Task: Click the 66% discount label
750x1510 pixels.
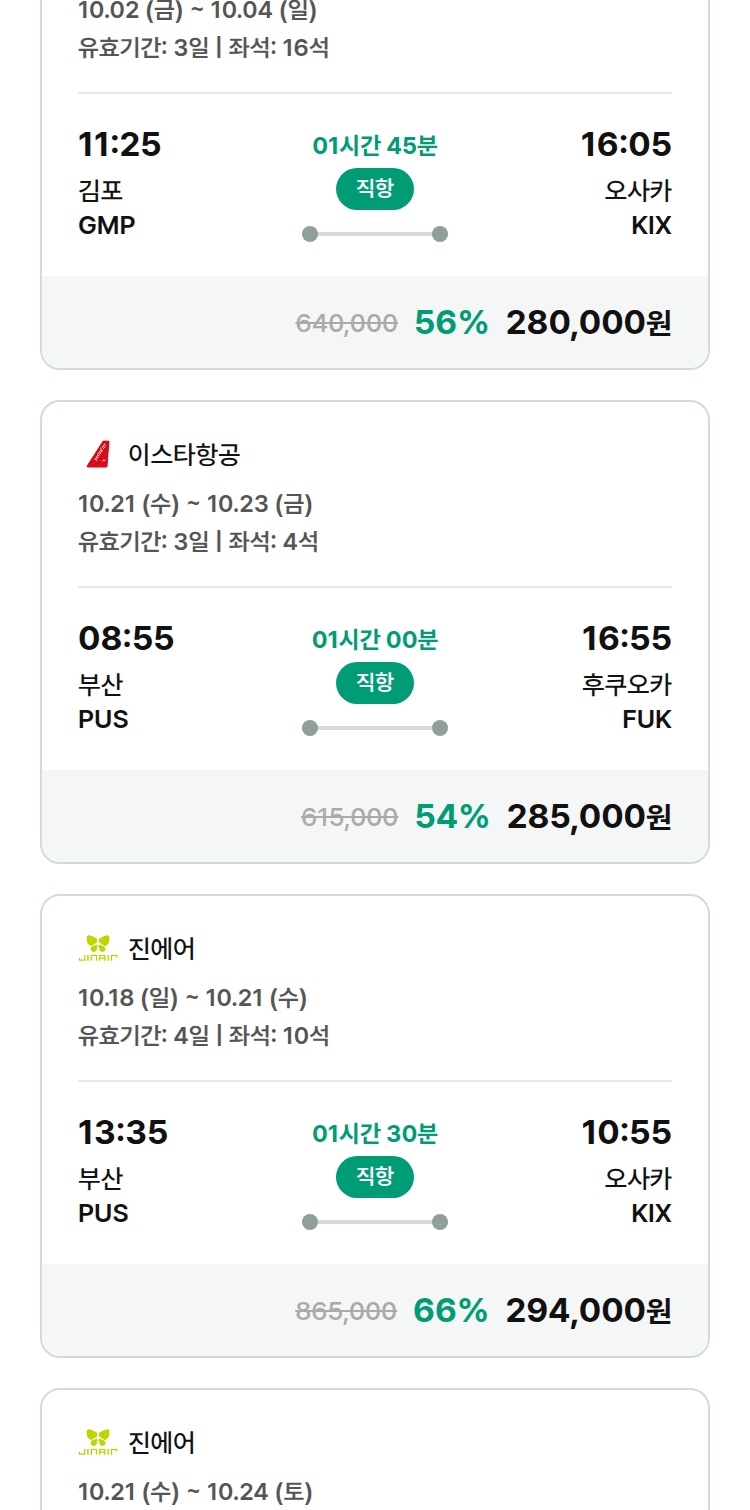Action: point(451,1311)
